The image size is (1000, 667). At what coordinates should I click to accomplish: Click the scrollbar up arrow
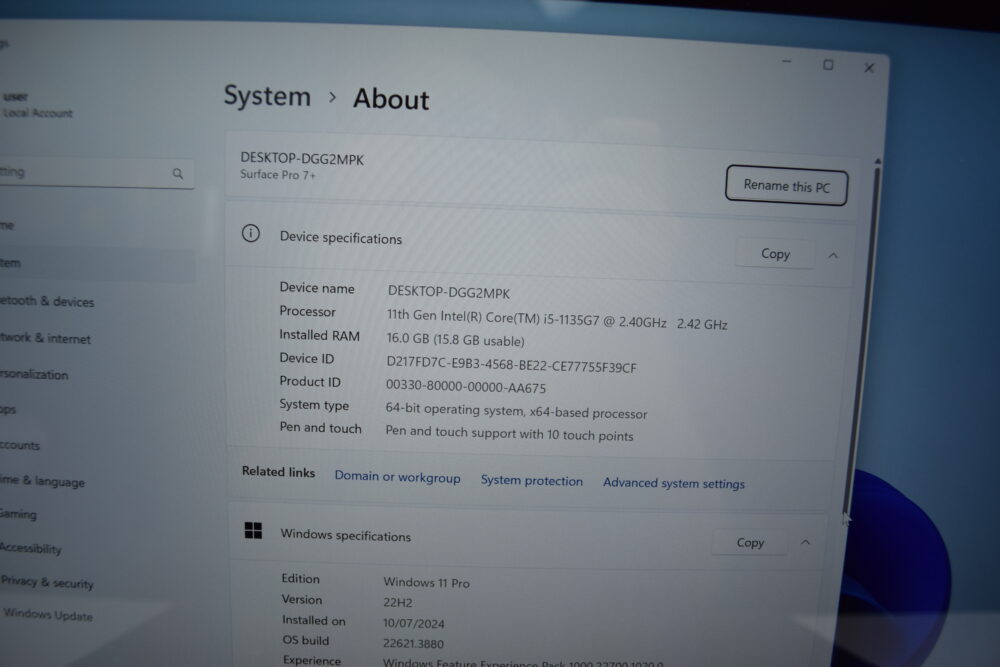click(x=878, y=161)
